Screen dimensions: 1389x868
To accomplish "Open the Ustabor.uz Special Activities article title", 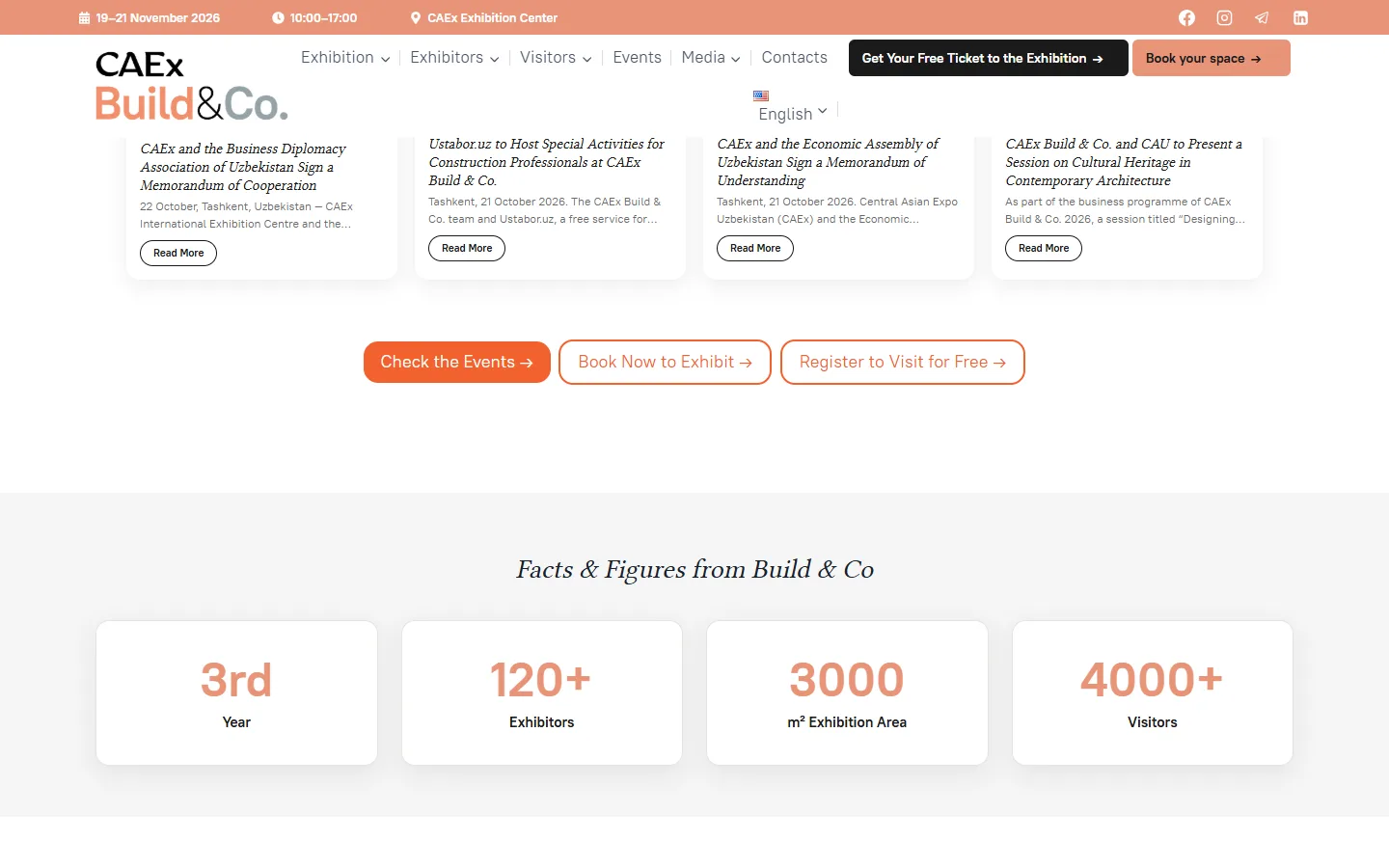I will (547, 162).
